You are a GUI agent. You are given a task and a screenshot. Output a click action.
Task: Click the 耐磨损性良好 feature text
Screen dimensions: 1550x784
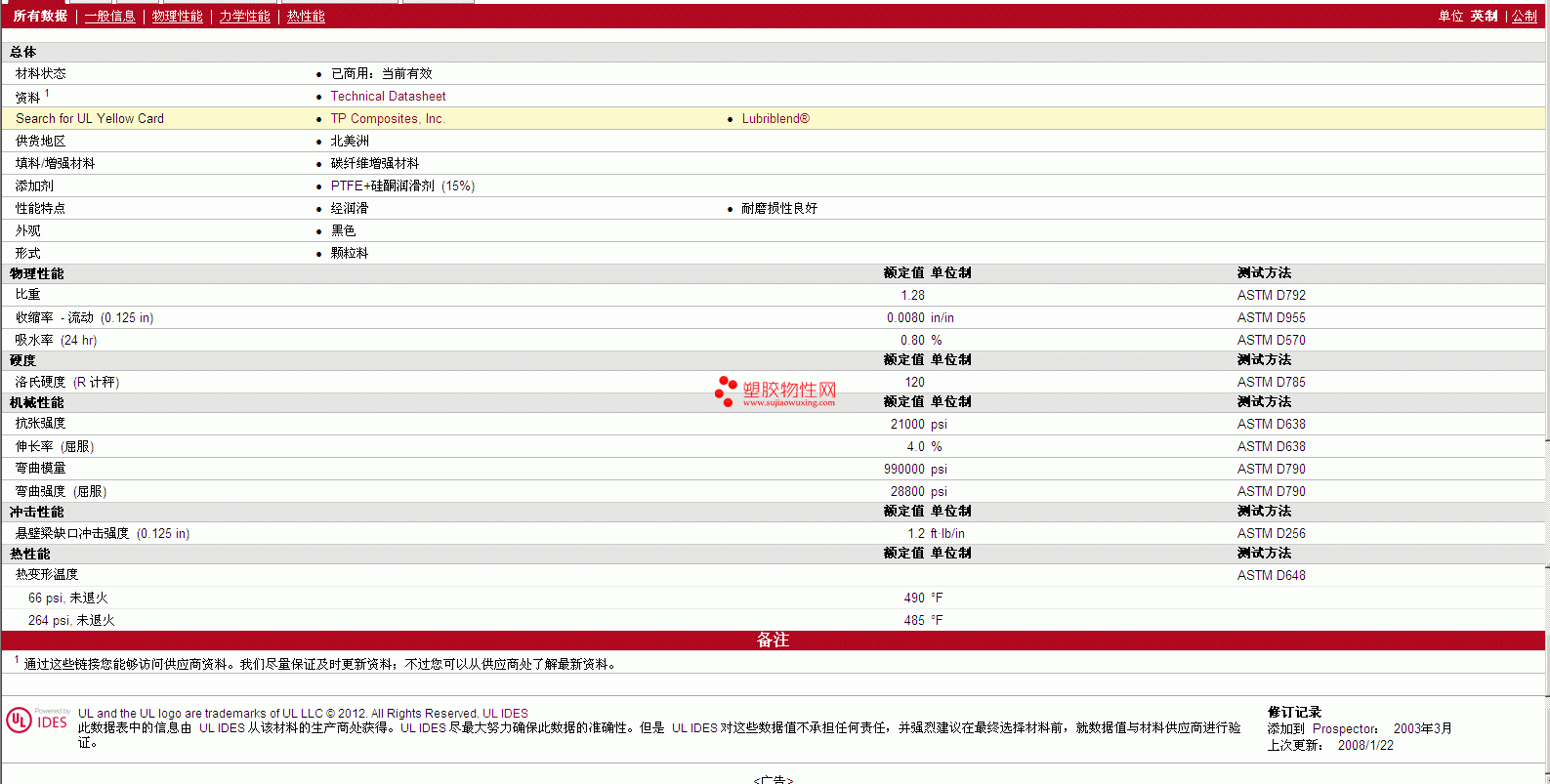point(779,209)
